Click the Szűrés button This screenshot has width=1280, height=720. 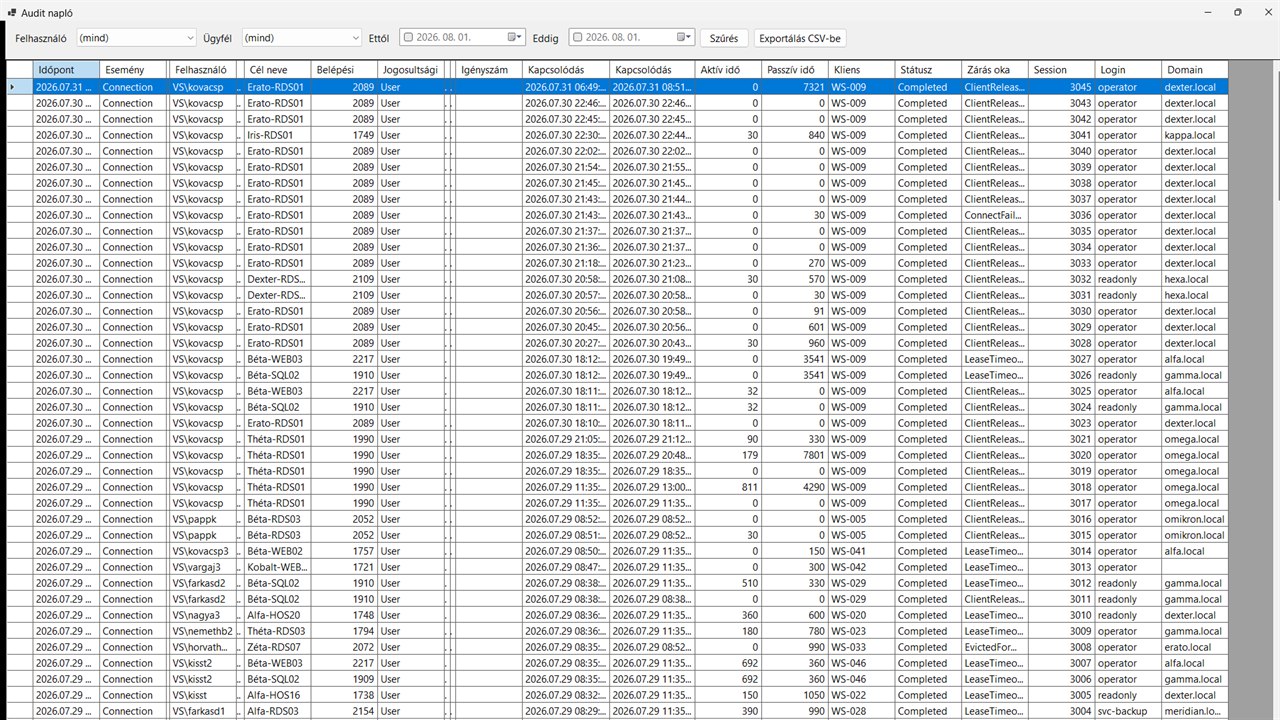coord(724,38)
